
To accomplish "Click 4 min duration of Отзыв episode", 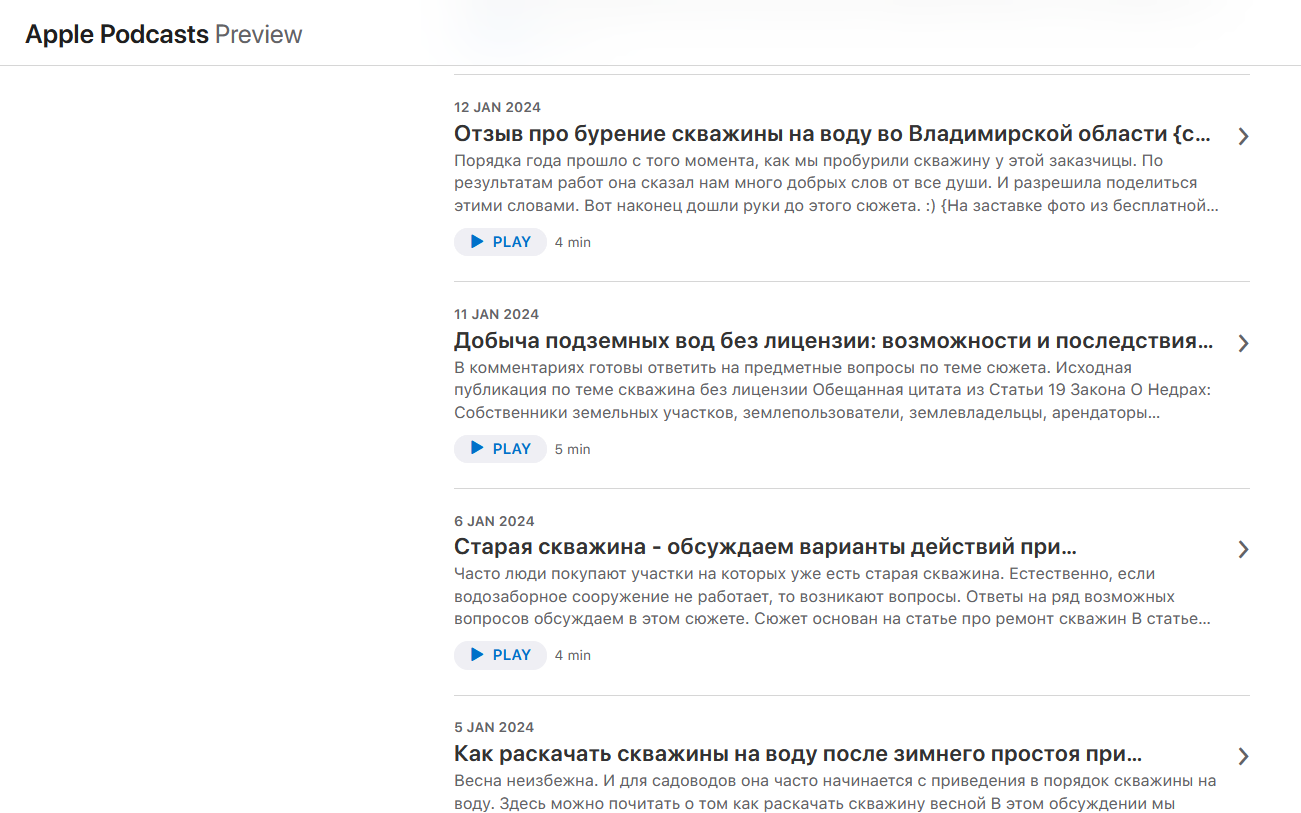I will tap(573, 243).
